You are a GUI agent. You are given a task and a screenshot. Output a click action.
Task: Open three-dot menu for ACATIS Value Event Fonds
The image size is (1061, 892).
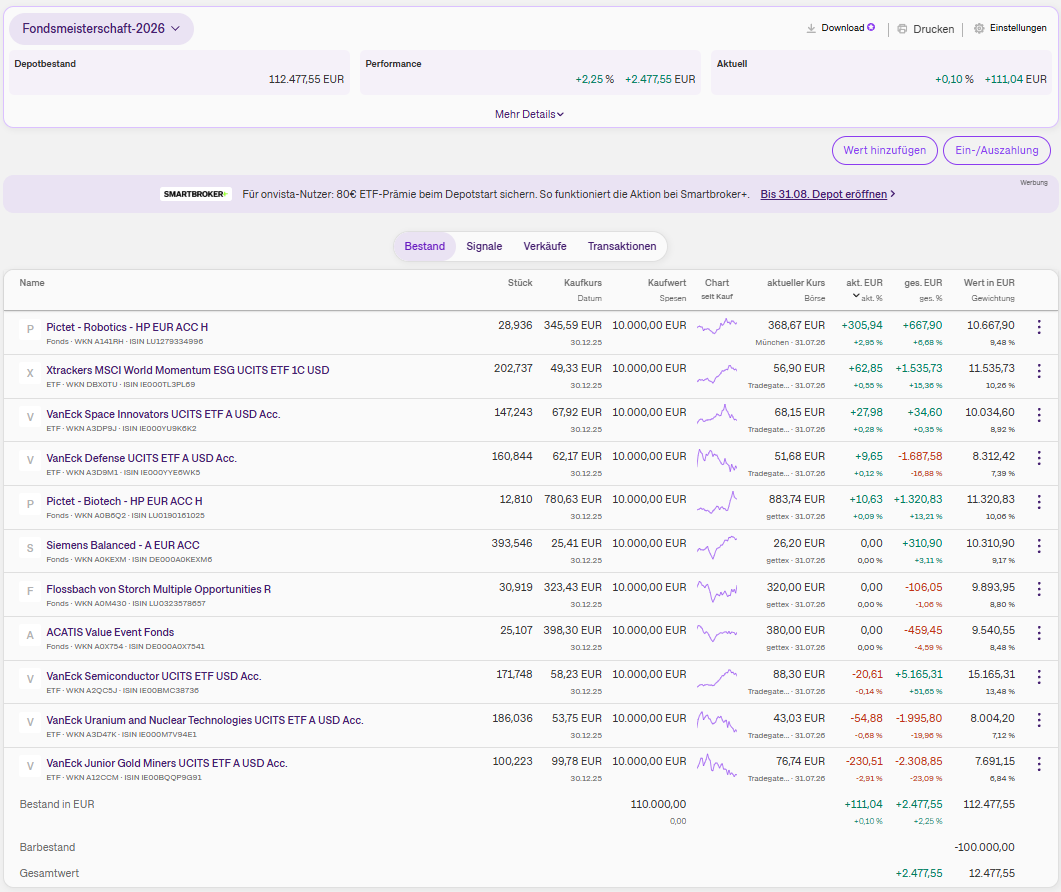1039,633
